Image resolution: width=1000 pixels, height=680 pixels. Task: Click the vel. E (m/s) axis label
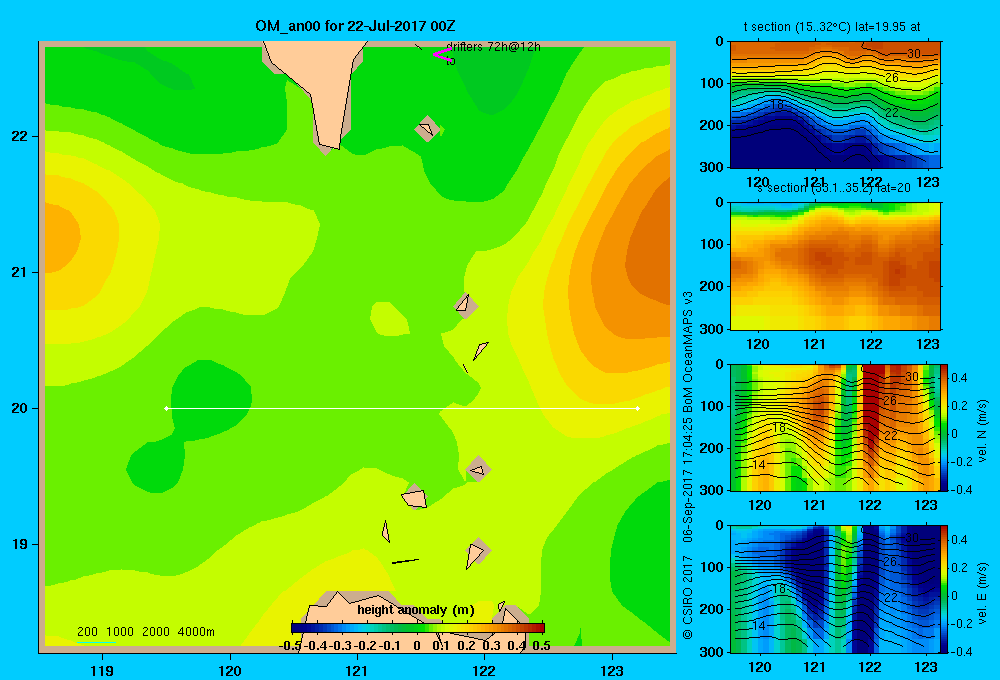click(982, 593)
